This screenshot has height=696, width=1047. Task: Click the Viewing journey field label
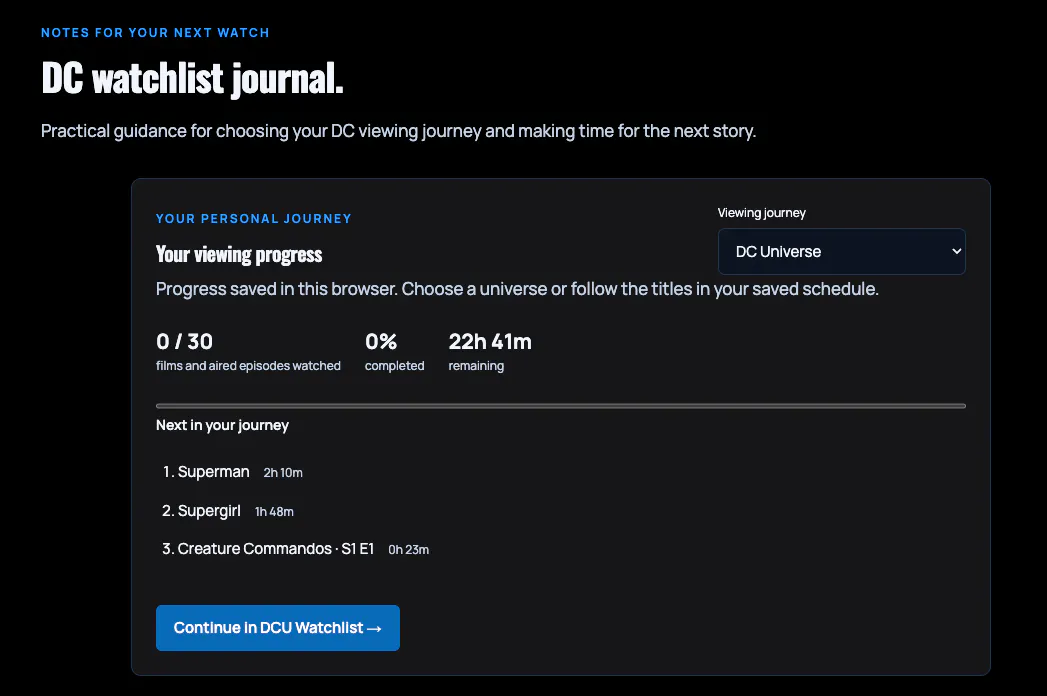[762, 213]
